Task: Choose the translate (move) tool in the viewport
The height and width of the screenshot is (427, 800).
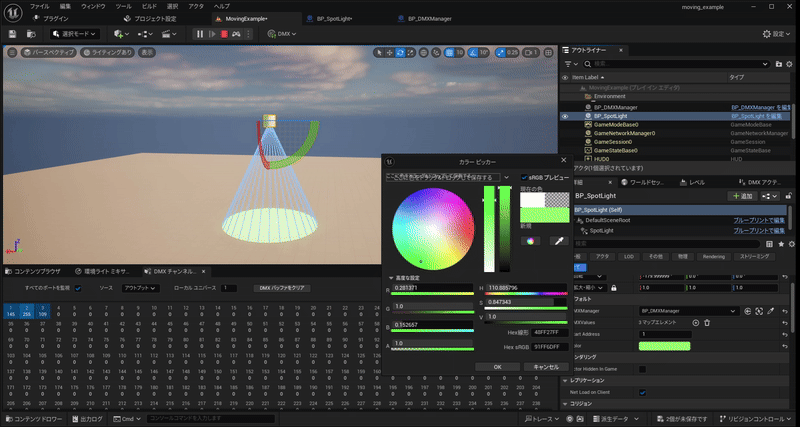Action: click(389, 52)
